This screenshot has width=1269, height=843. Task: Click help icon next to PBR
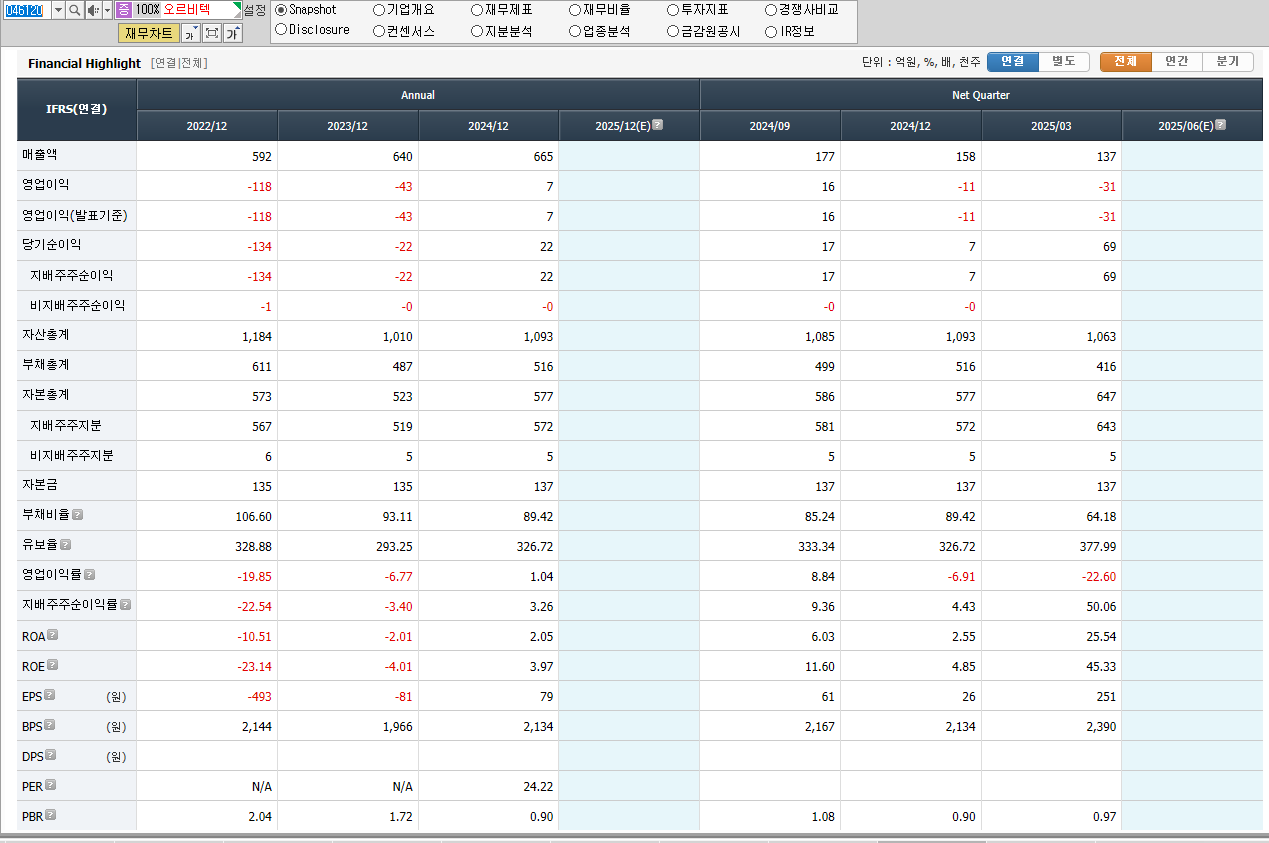50,815
